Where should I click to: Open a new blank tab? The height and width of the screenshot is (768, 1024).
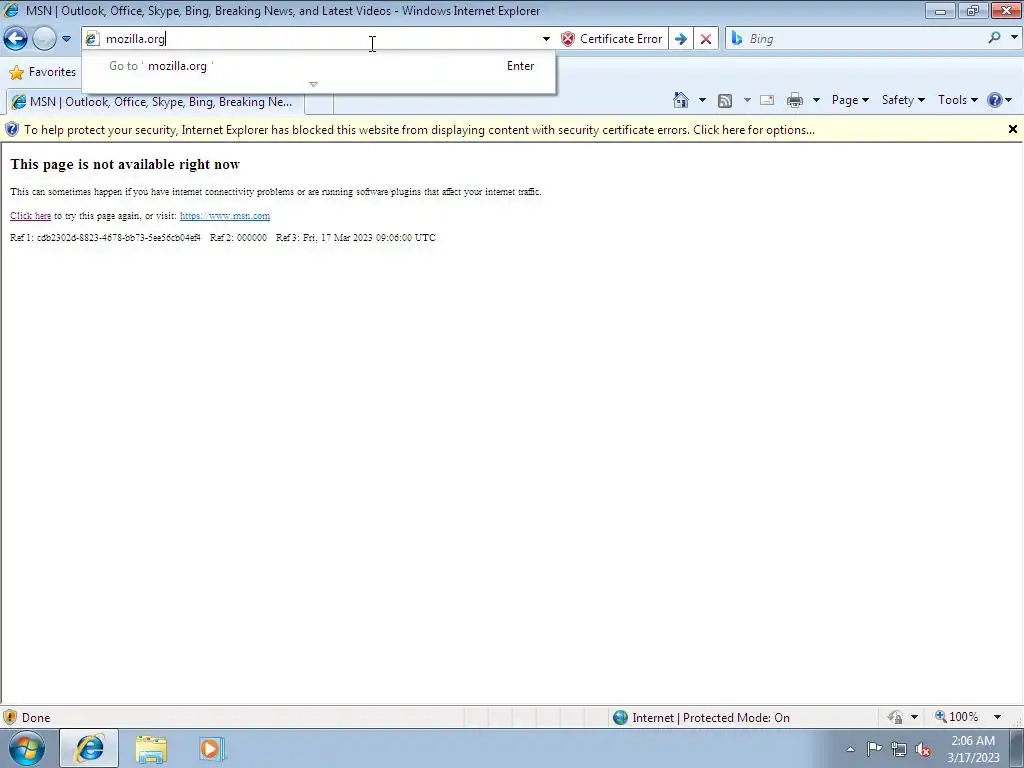(x=319, y=103)
